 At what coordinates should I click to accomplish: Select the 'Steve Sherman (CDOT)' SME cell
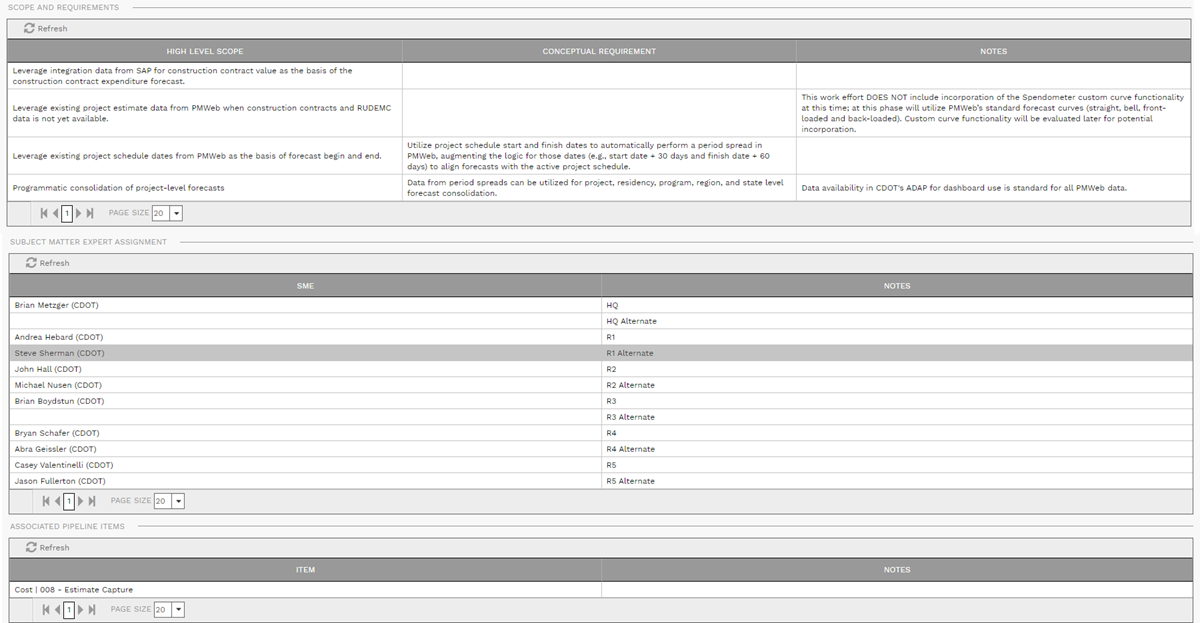pyautogui.click(x=305, y=353)
